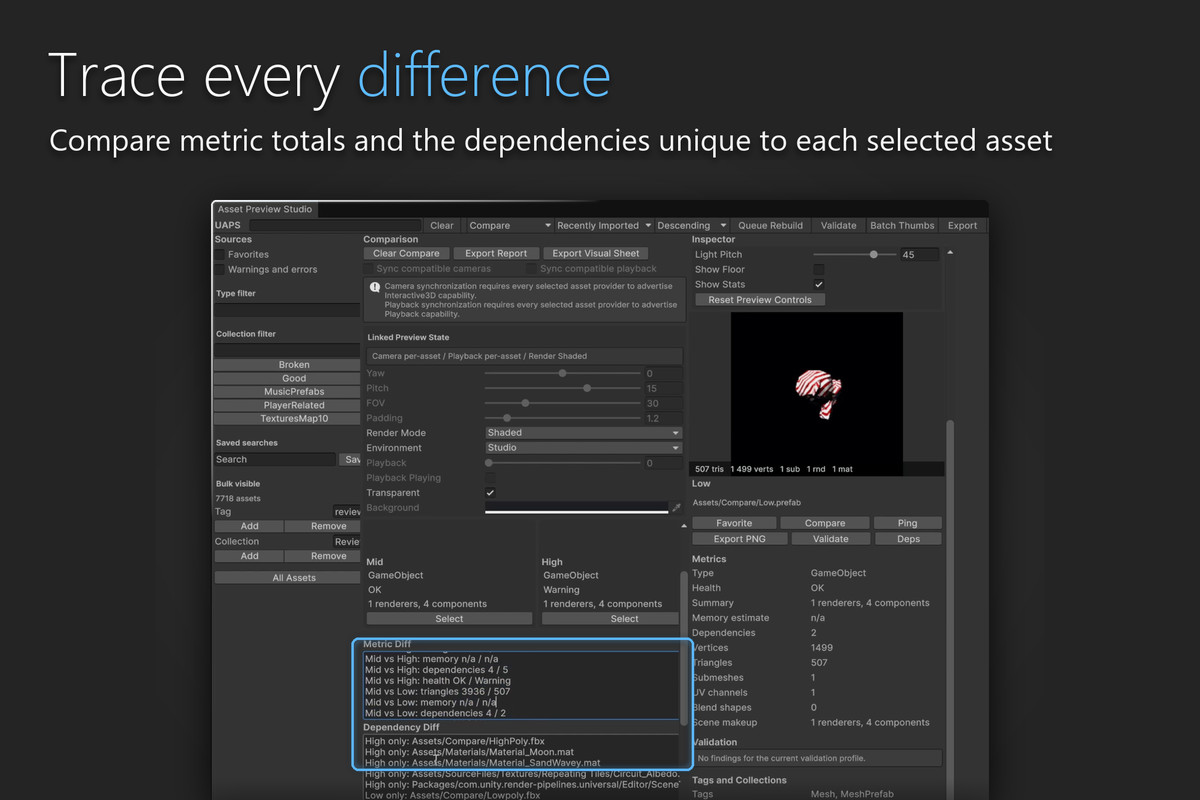The height and width of the screenshot is (800, 1200).
Task: Pick background color with the eyedropper icon
Action: pyautogui.click(x=676, y=508)
